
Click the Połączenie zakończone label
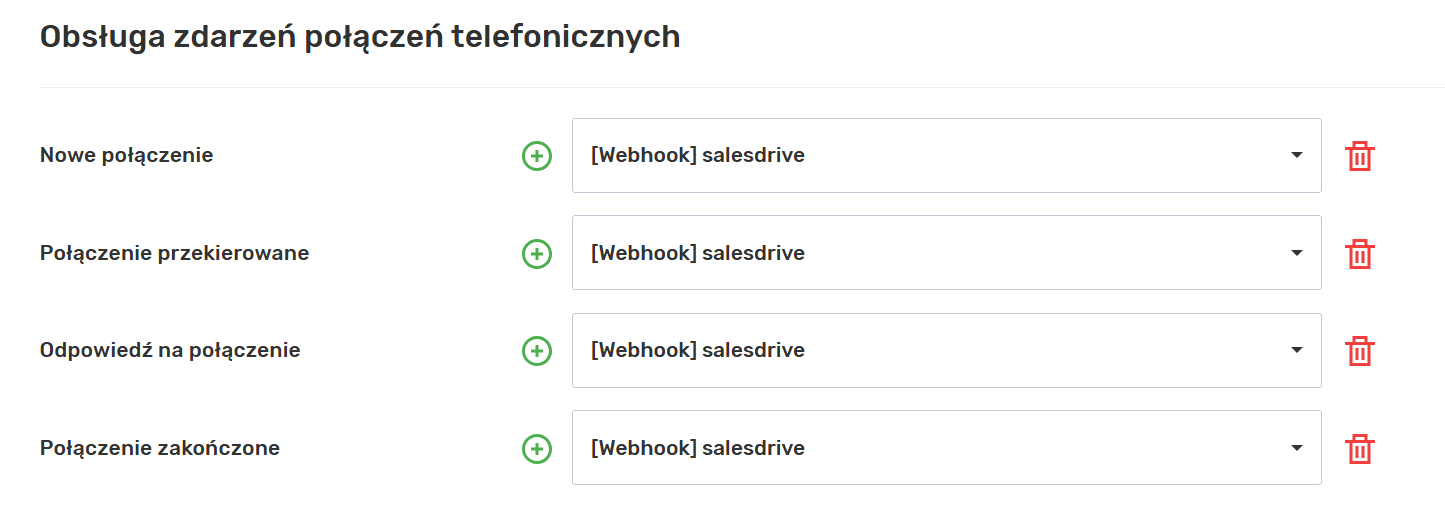(x=160, y=448)
